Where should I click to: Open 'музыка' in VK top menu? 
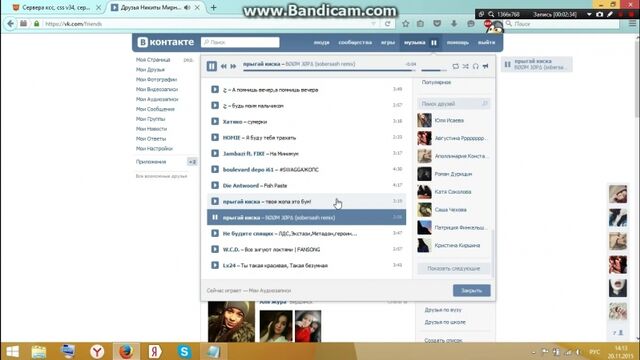tap(415, 42)
